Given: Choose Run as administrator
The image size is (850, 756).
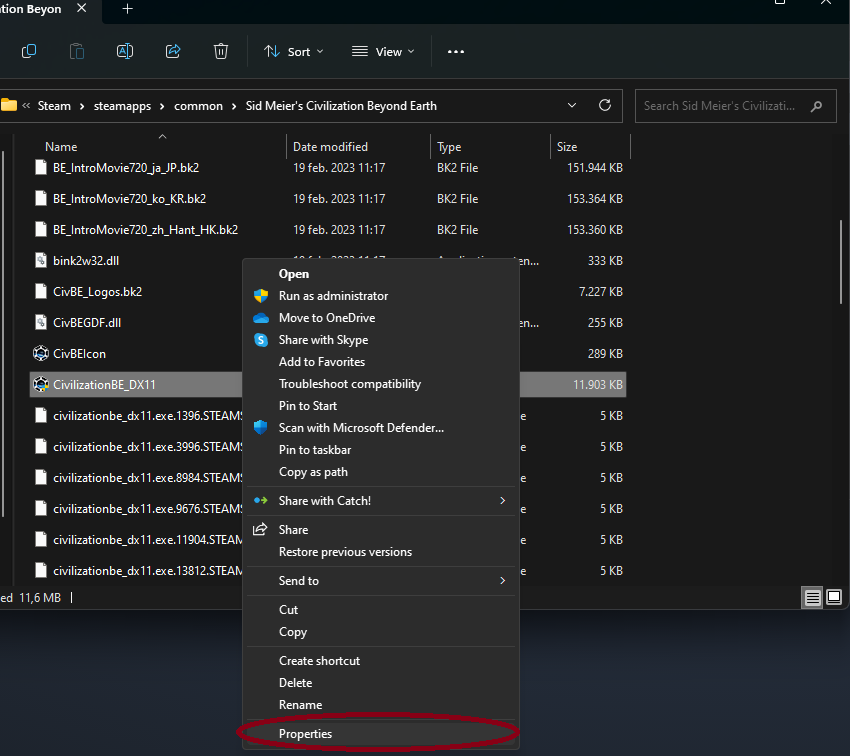Looking at the screenshot, I should 381,295.
